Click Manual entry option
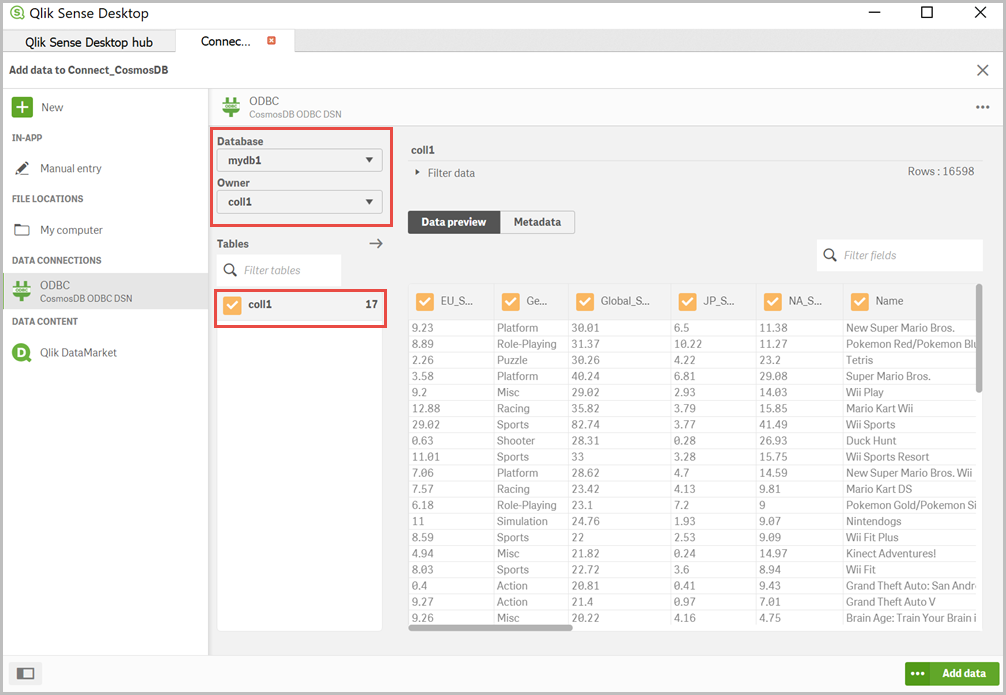 pyautogui.click(x=71, y=168)
